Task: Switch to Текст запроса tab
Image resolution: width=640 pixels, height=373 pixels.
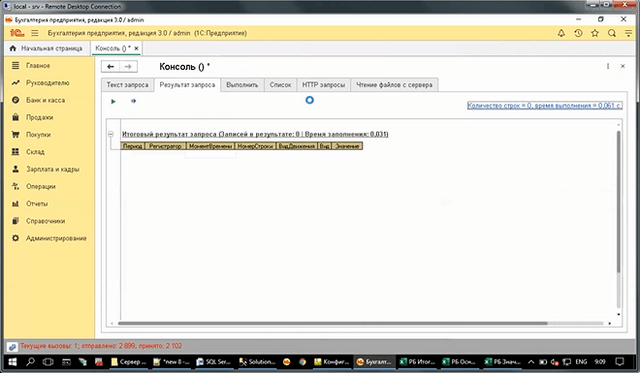Action: [x=127, y=85]
